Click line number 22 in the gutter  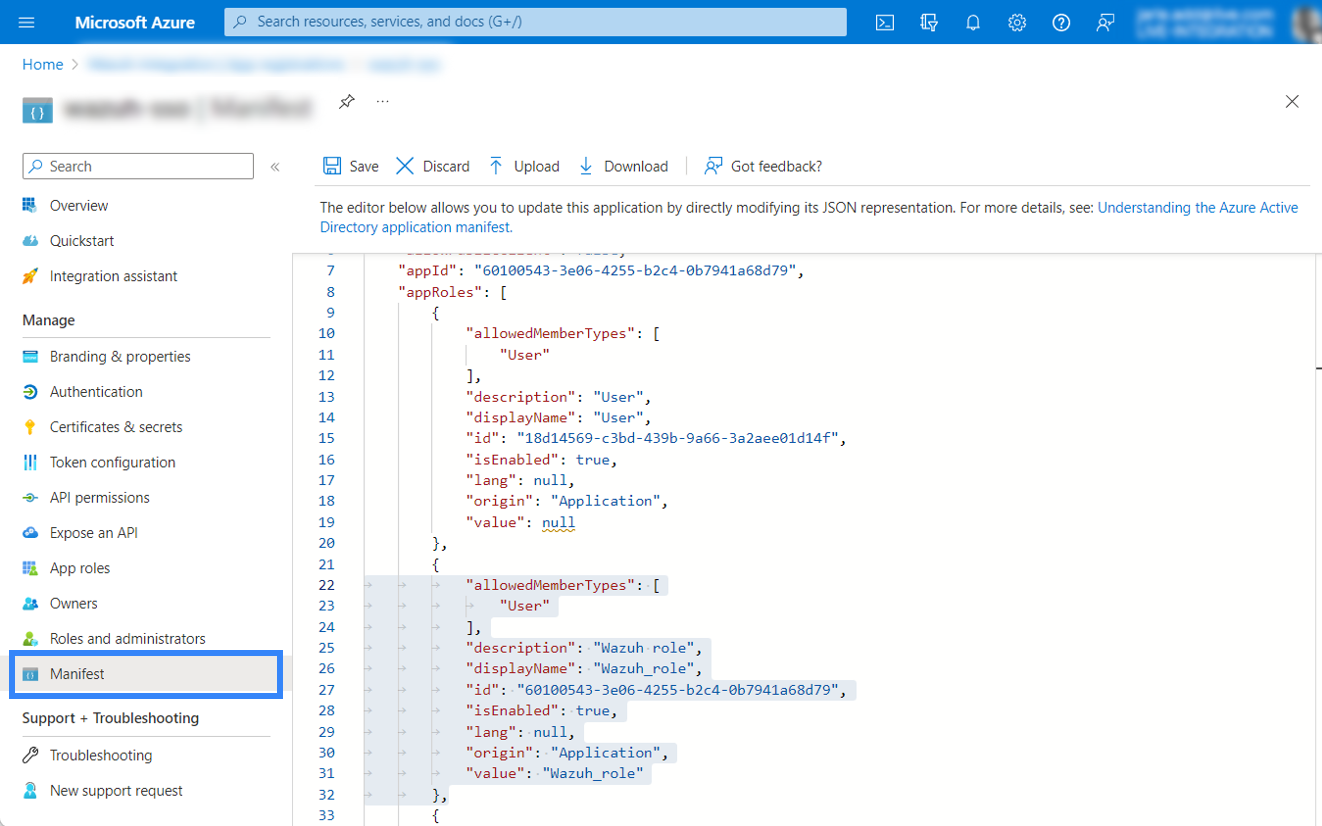[x=326, y=585]
